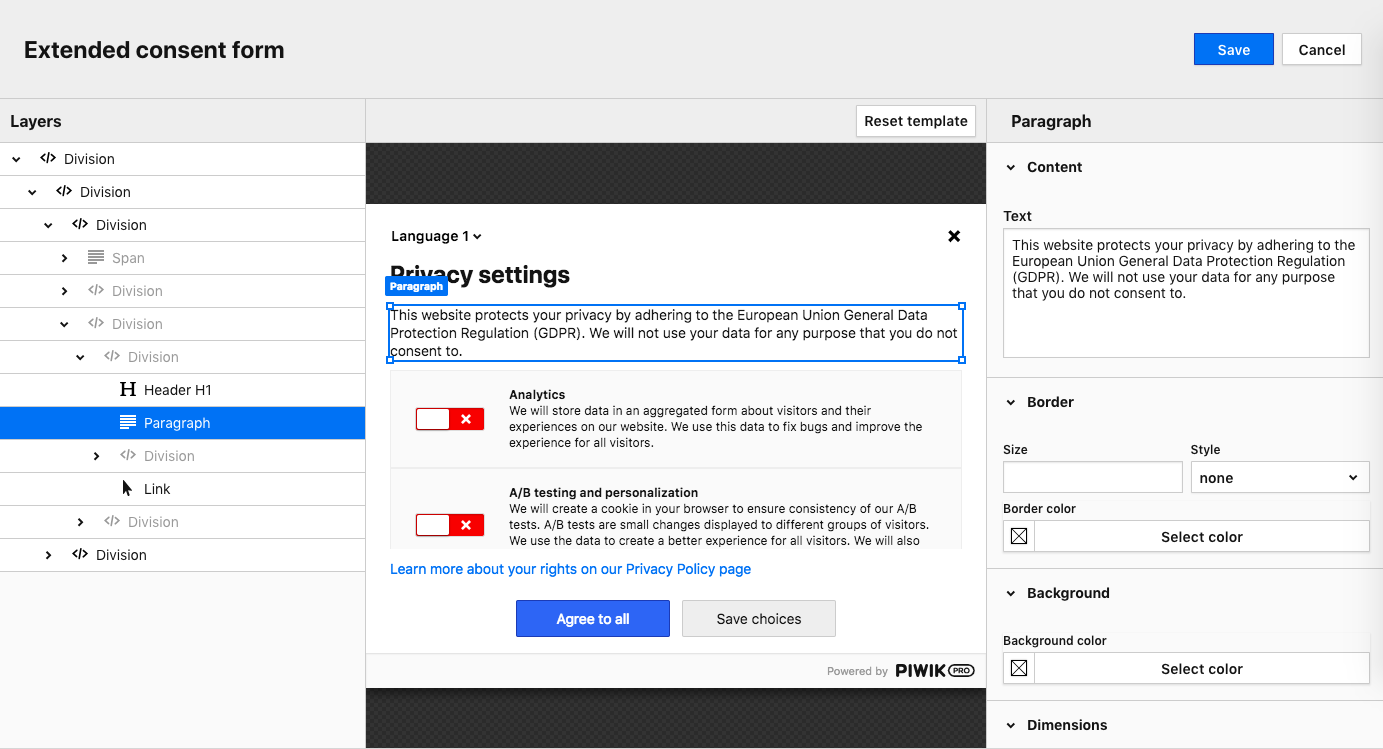1383x749 pixels.
Task: Click Select color for Background color
Action: pos(1202,668)
